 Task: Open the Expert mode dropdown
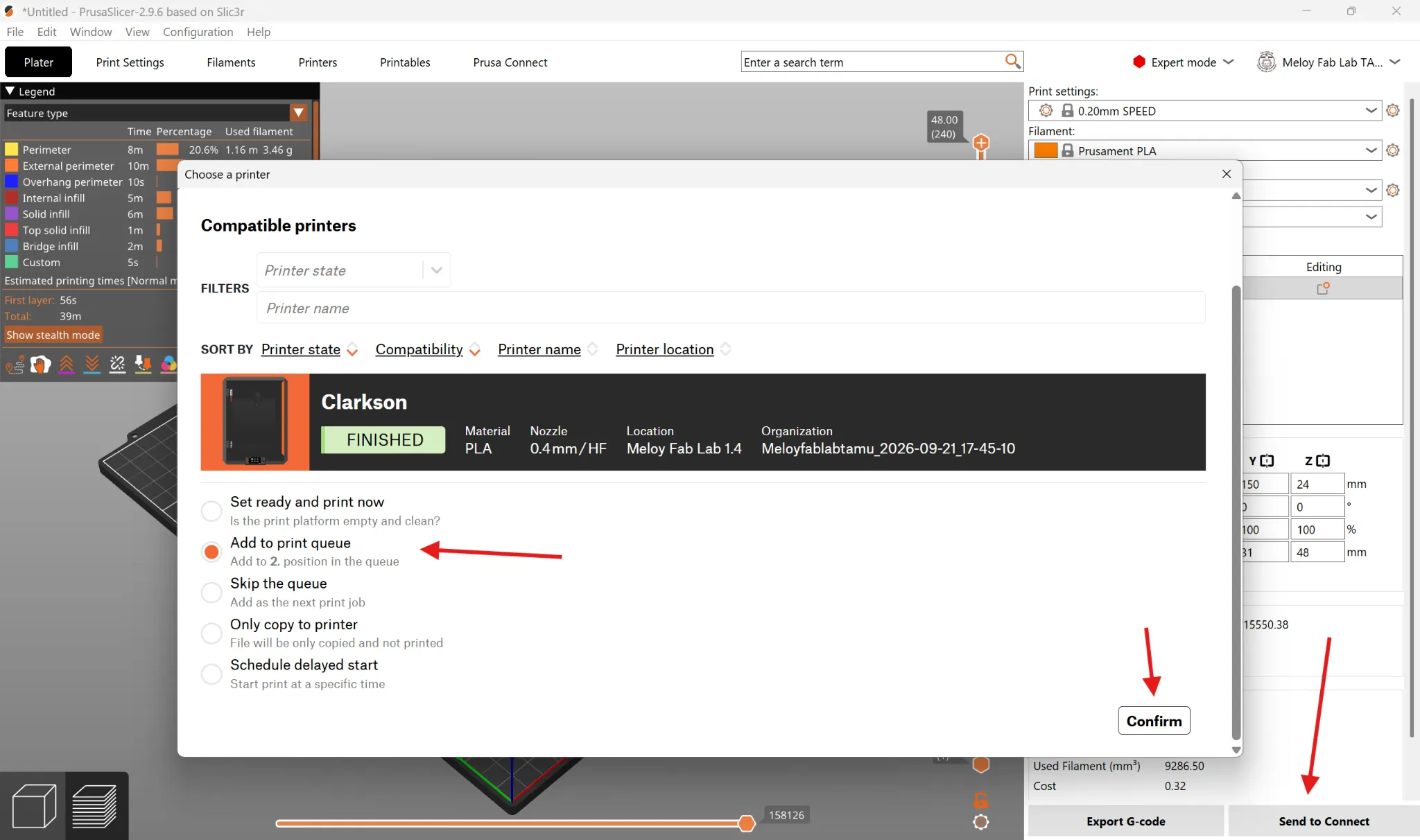[1183, 62]
